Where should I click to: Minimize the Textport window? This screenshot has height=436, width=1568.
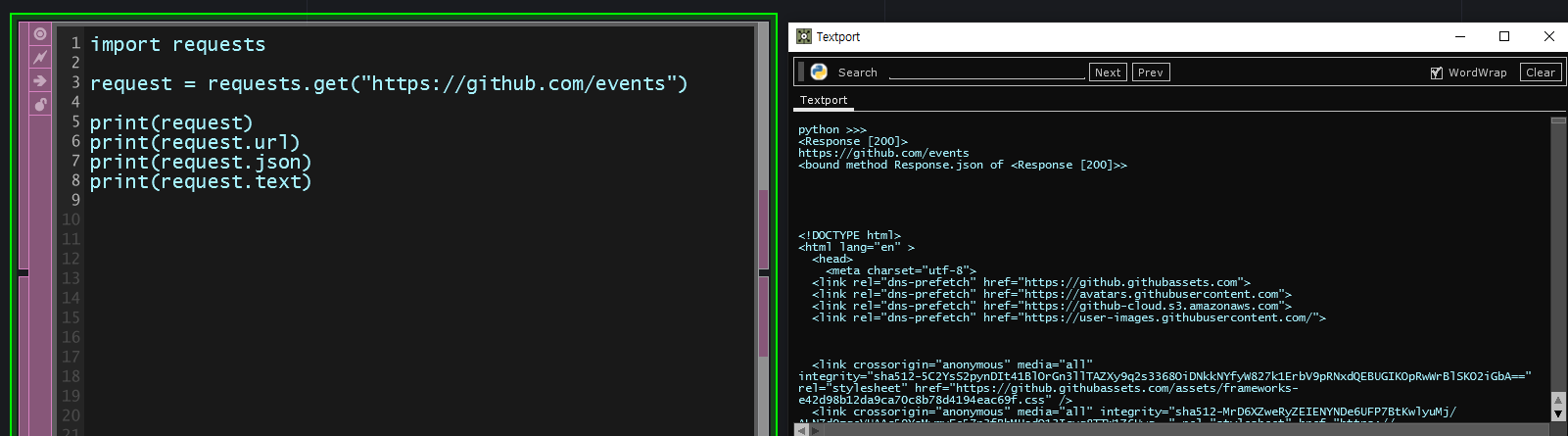[x=1460, y=36]
